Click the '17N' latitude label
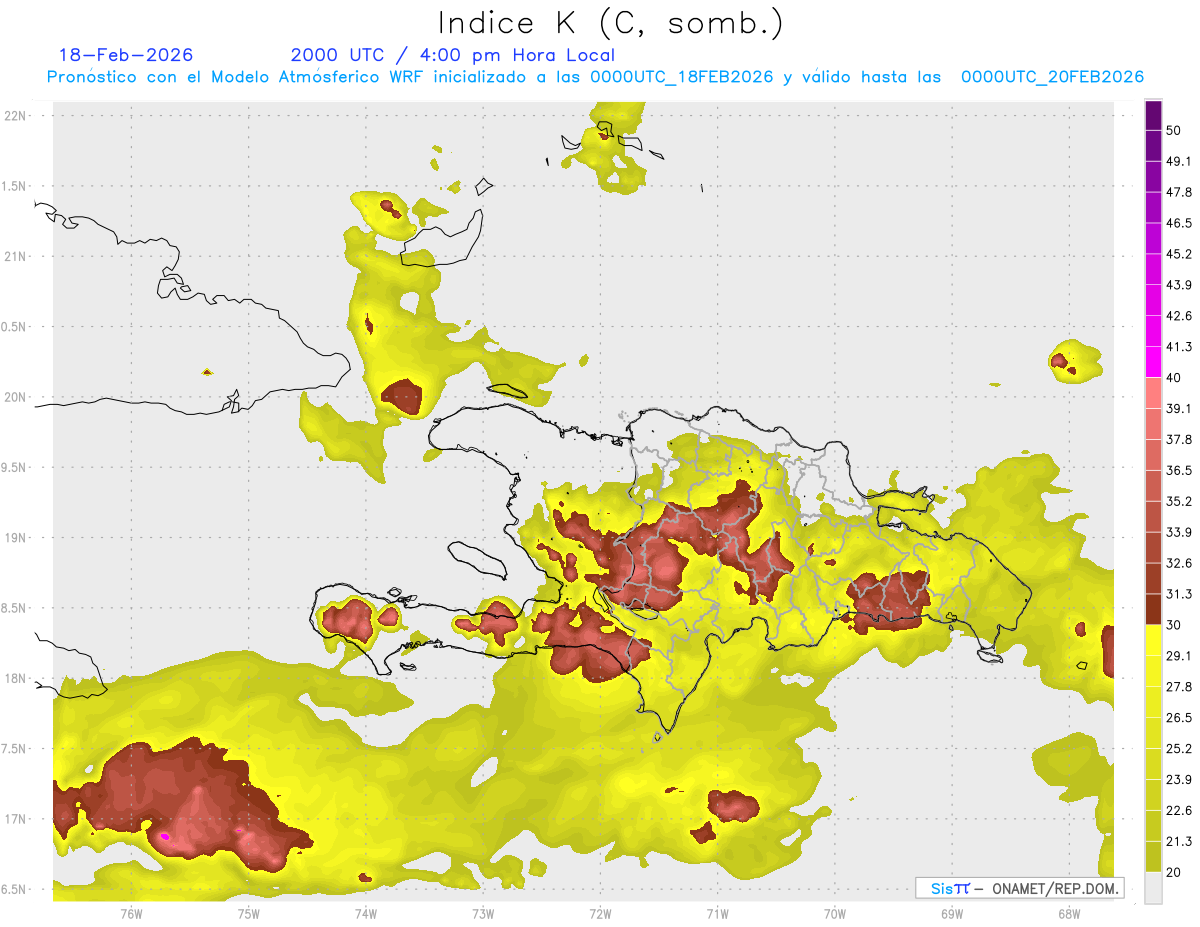Screen dimensions: 1200x927 coord(15,819)
